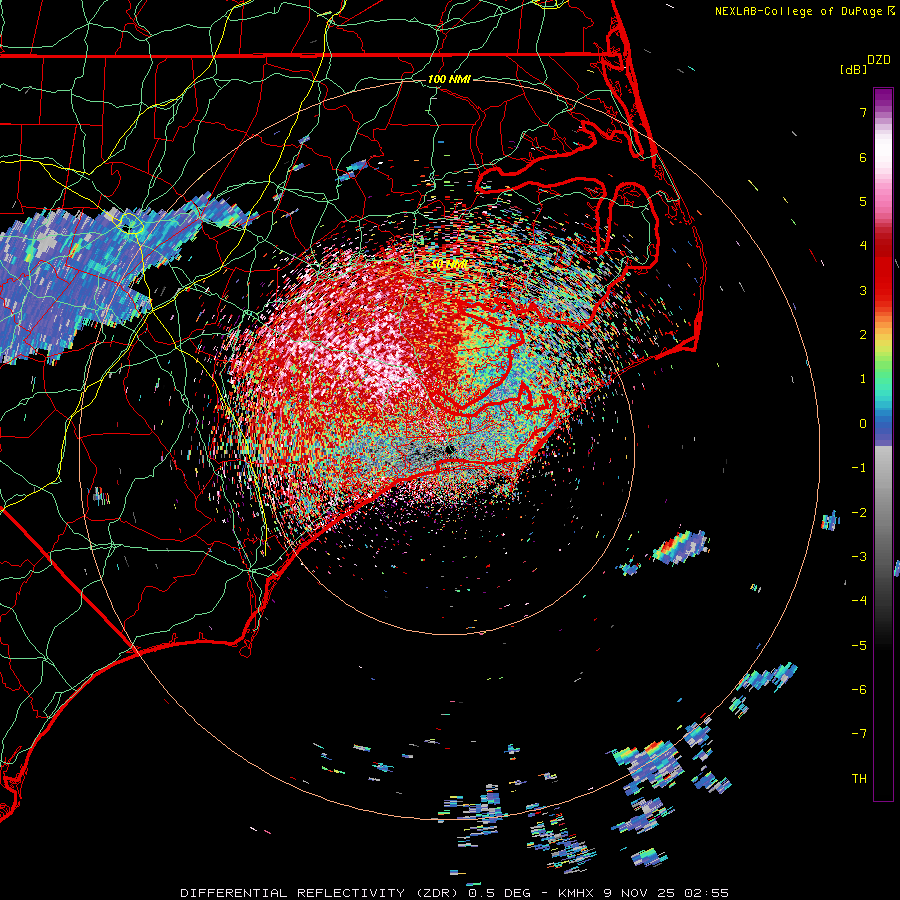
Task: Click the TH label on color scale
Action: tap(859, 779)
